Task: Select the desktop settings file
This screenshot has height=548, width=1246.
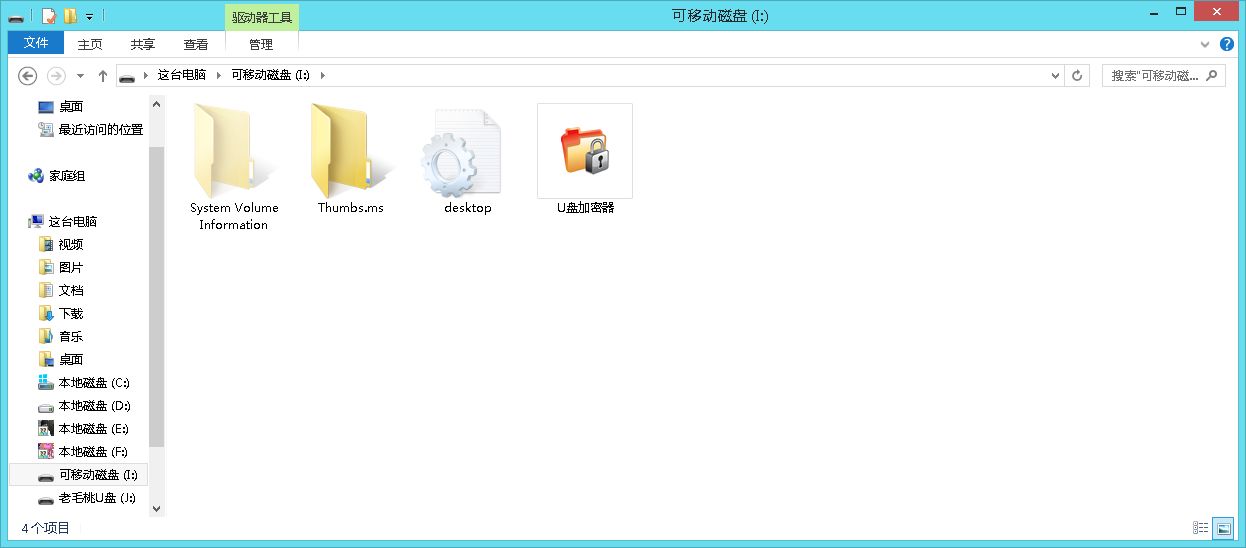Action: coord(468,160)
